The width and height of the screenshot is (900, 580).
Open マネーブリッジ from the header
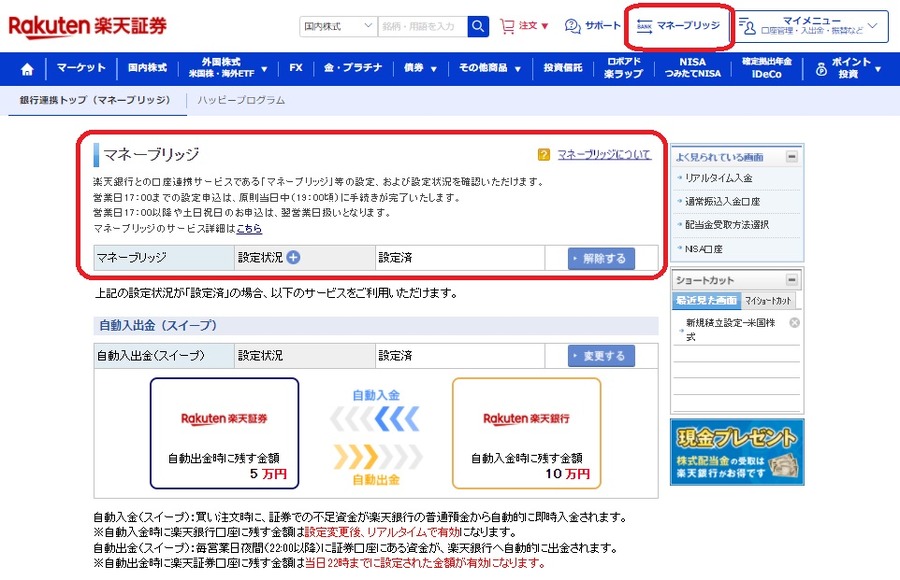coord(678,26)
